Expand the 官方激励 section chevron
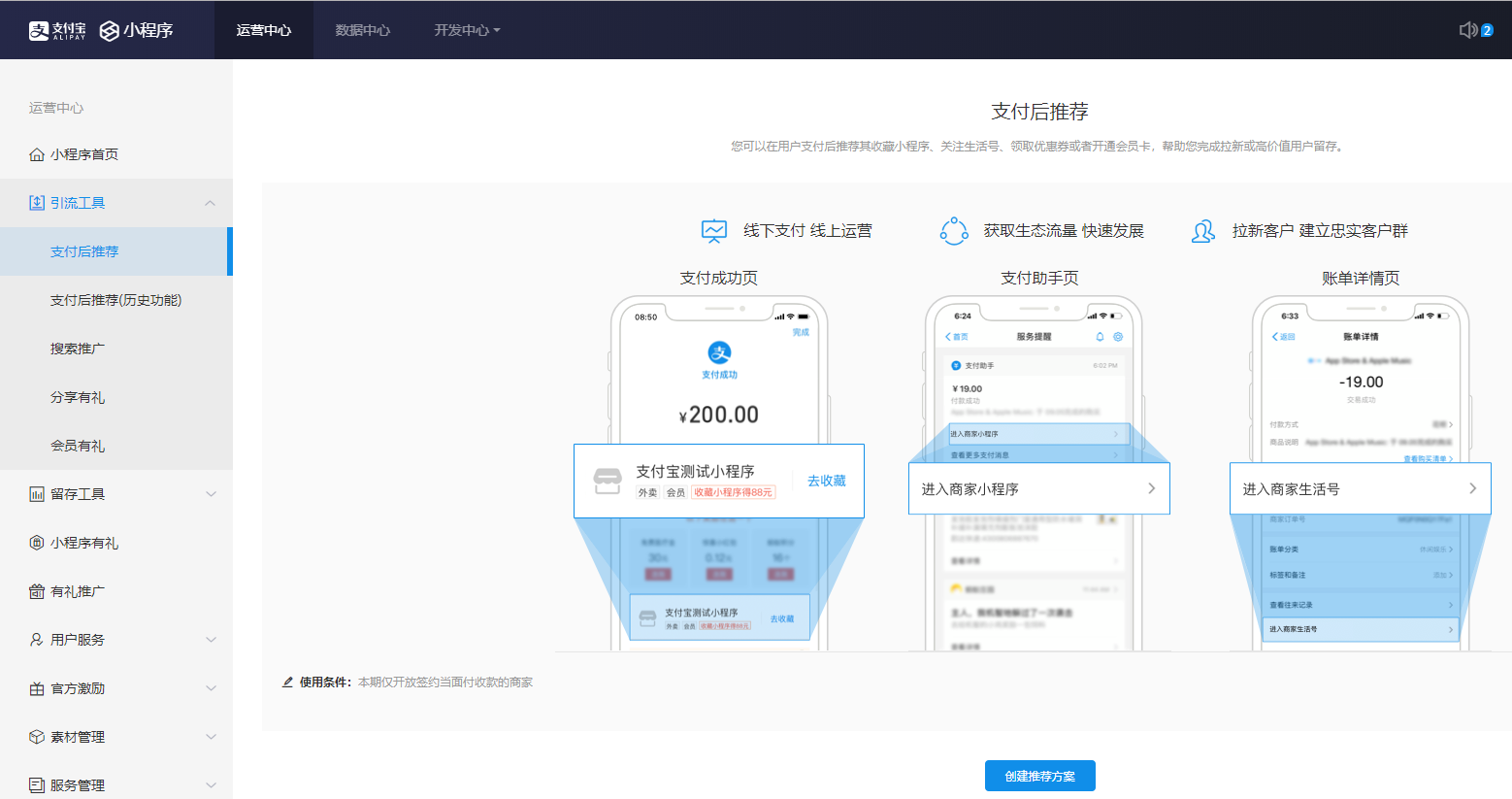This screenshot has width=1512, height=799. click(x=211, y=688)
